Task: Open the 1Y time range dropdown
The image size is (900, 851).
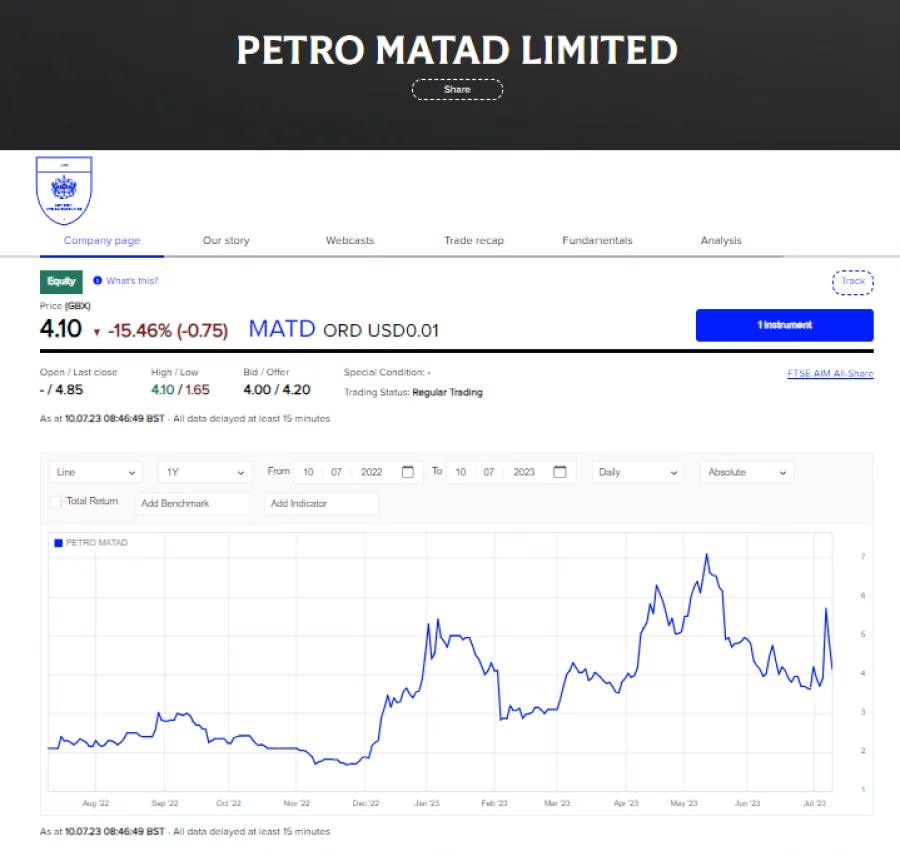Action: point(204,471)
